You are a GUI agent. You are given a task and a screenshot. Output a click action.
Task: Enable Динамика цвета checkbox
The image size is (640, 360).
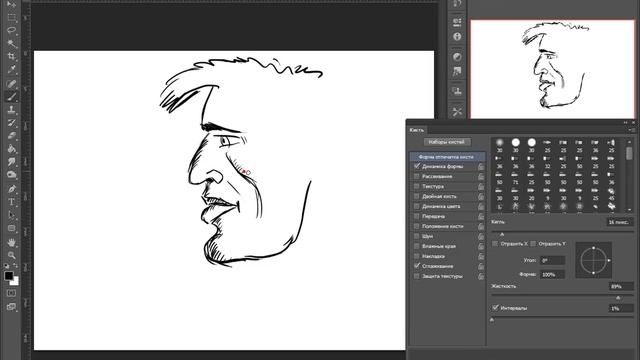(x=417, y=206)
